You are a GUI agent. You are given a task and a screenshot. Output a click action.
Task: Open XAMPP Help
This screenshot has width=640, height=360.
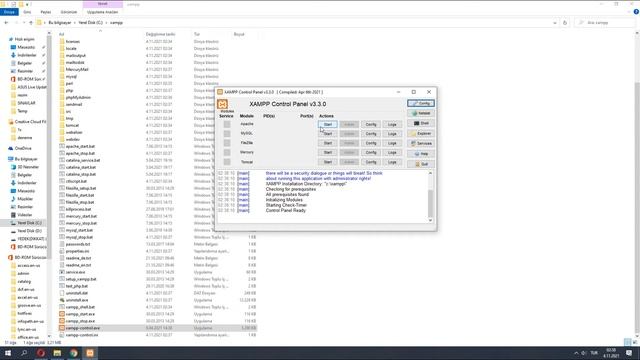(x=421, y=154)
